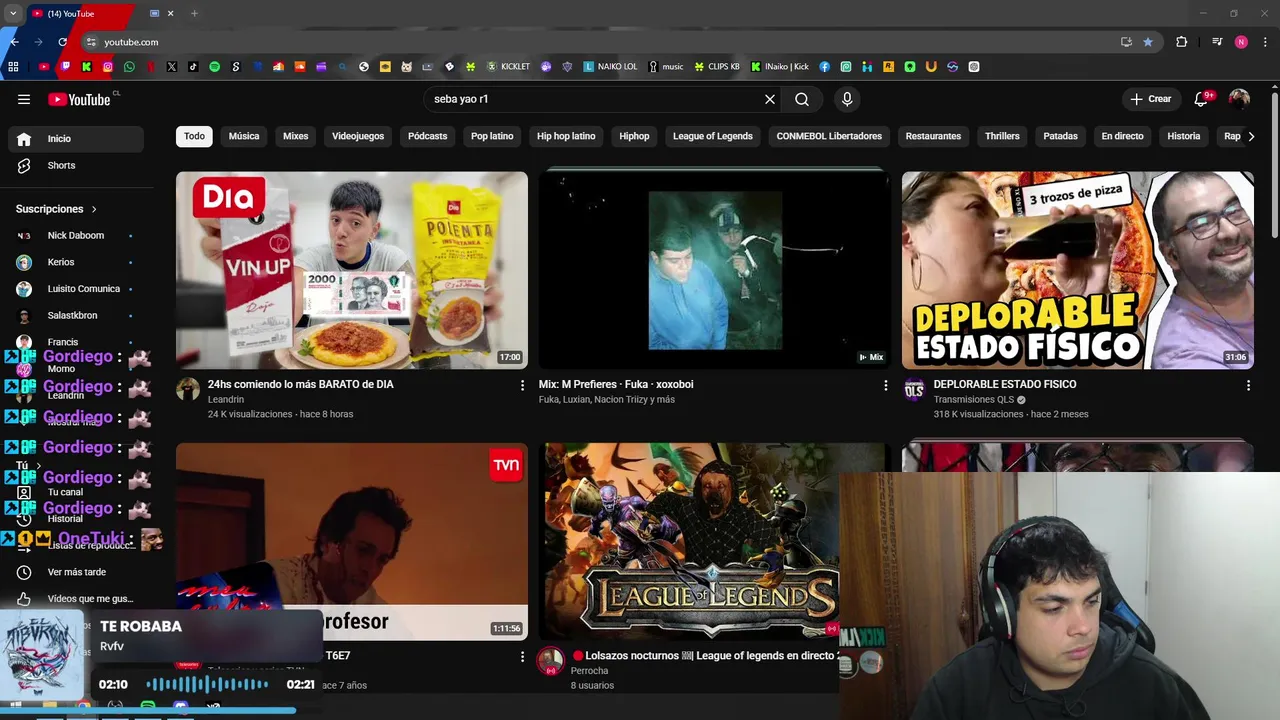Screen dimensions: 1280x720
Task: Select the 'Todo' filter chip
Action: (194, 136)
